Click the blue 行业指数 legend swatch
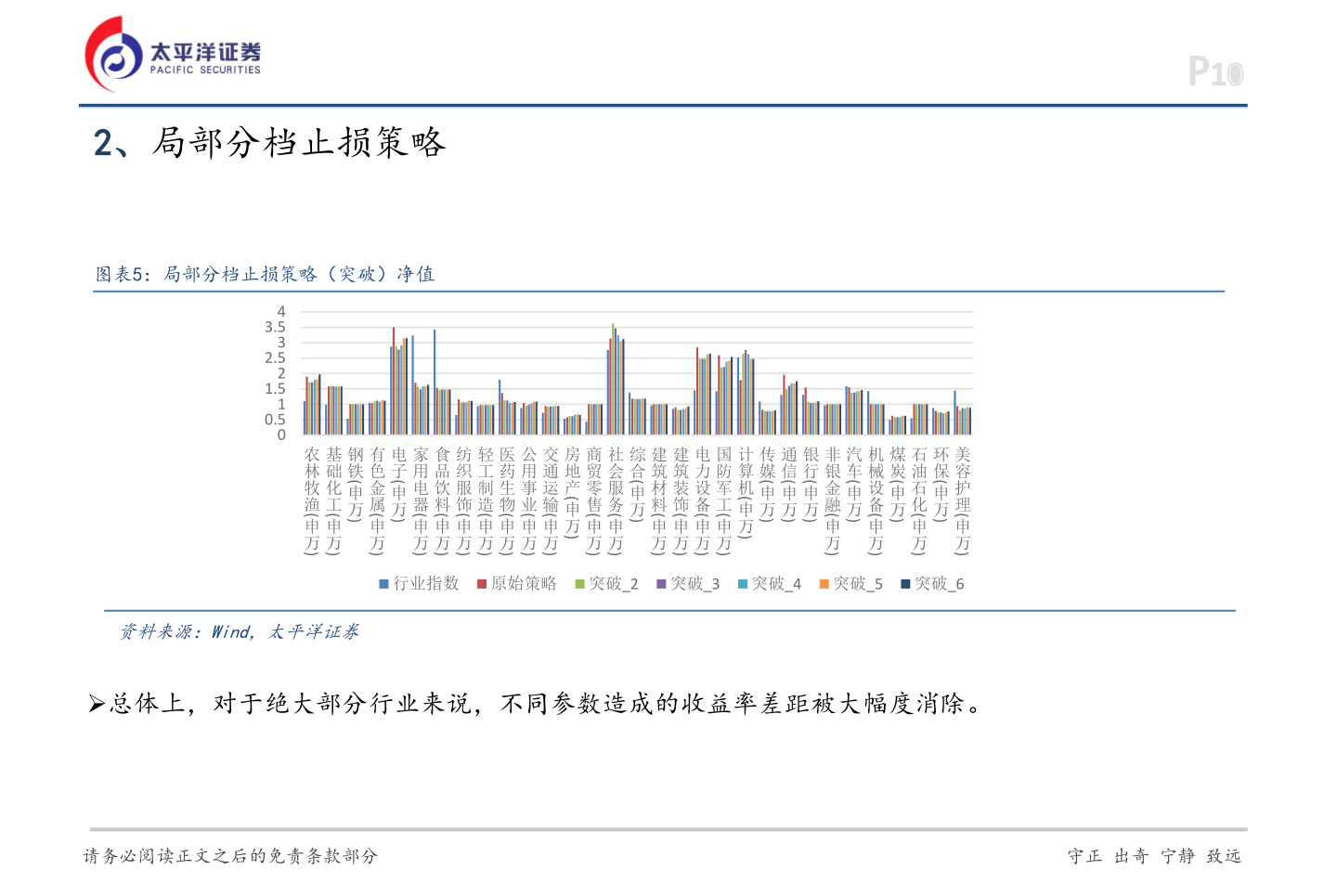 (383, 584)
